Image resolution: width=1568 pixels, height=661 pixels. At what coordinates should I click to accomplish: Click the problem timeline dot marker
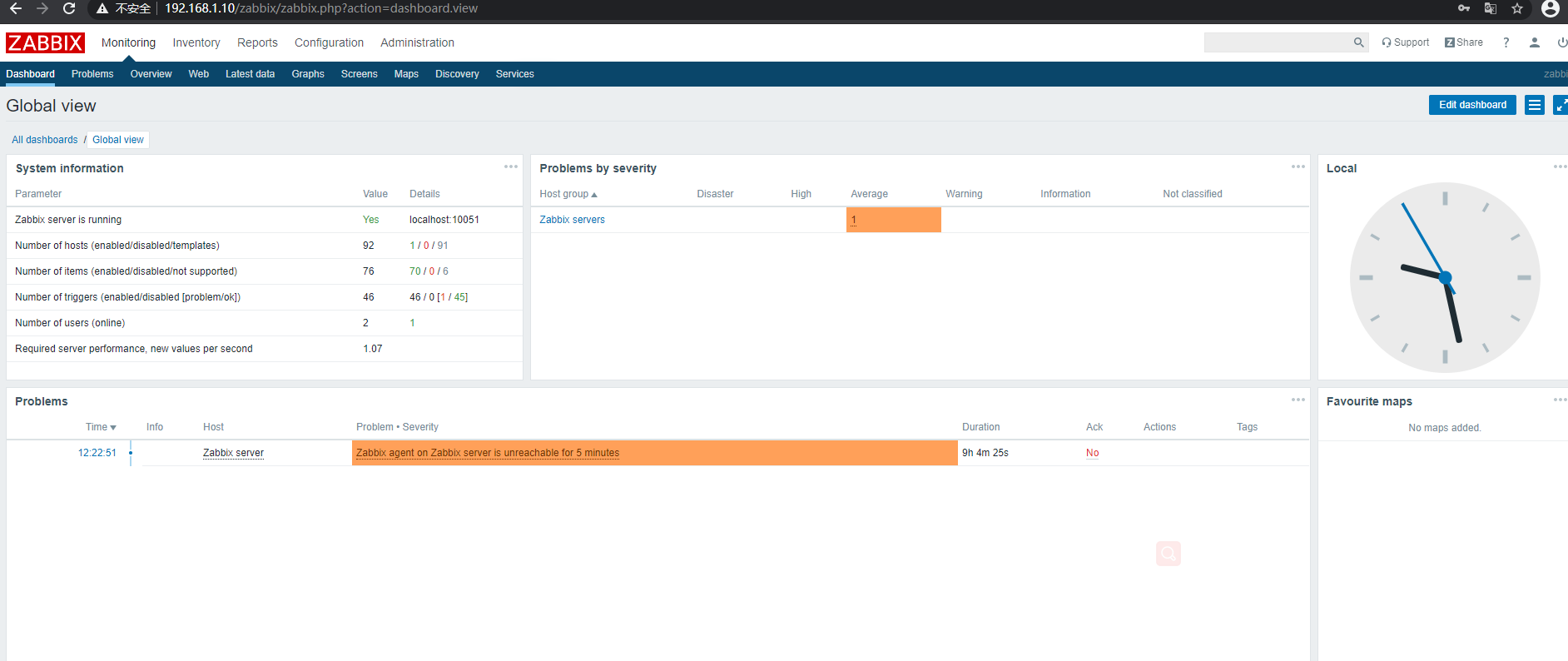tap(131, 453)
